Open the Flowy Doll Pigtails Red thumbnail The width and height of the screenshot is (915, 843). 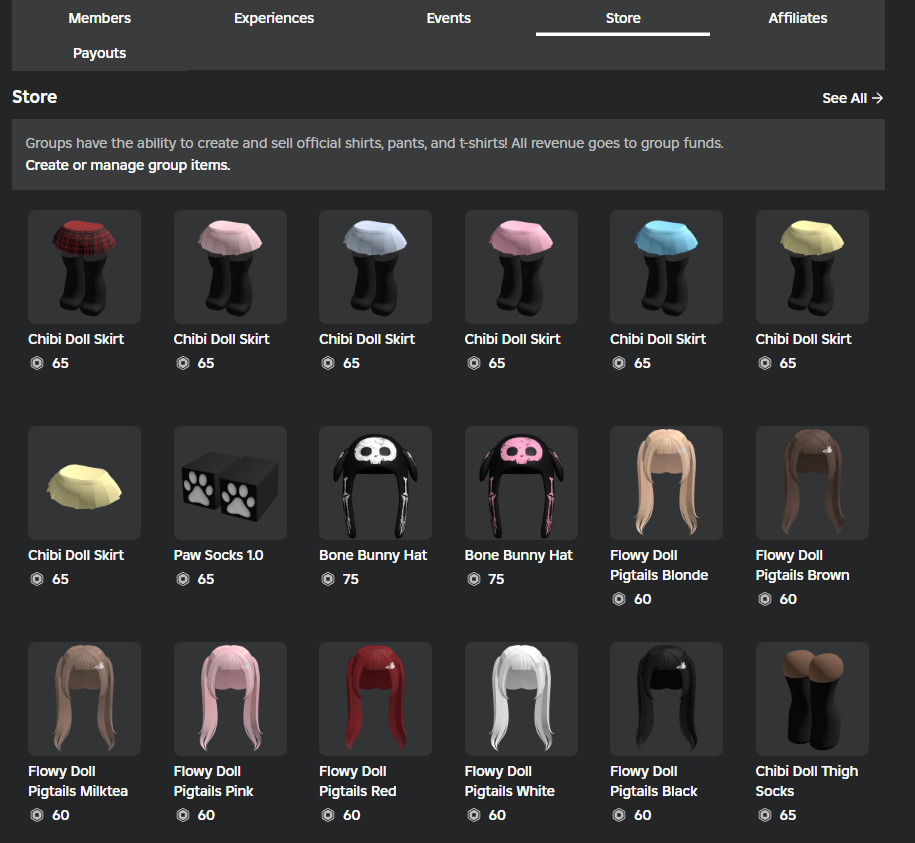point(375,698)
